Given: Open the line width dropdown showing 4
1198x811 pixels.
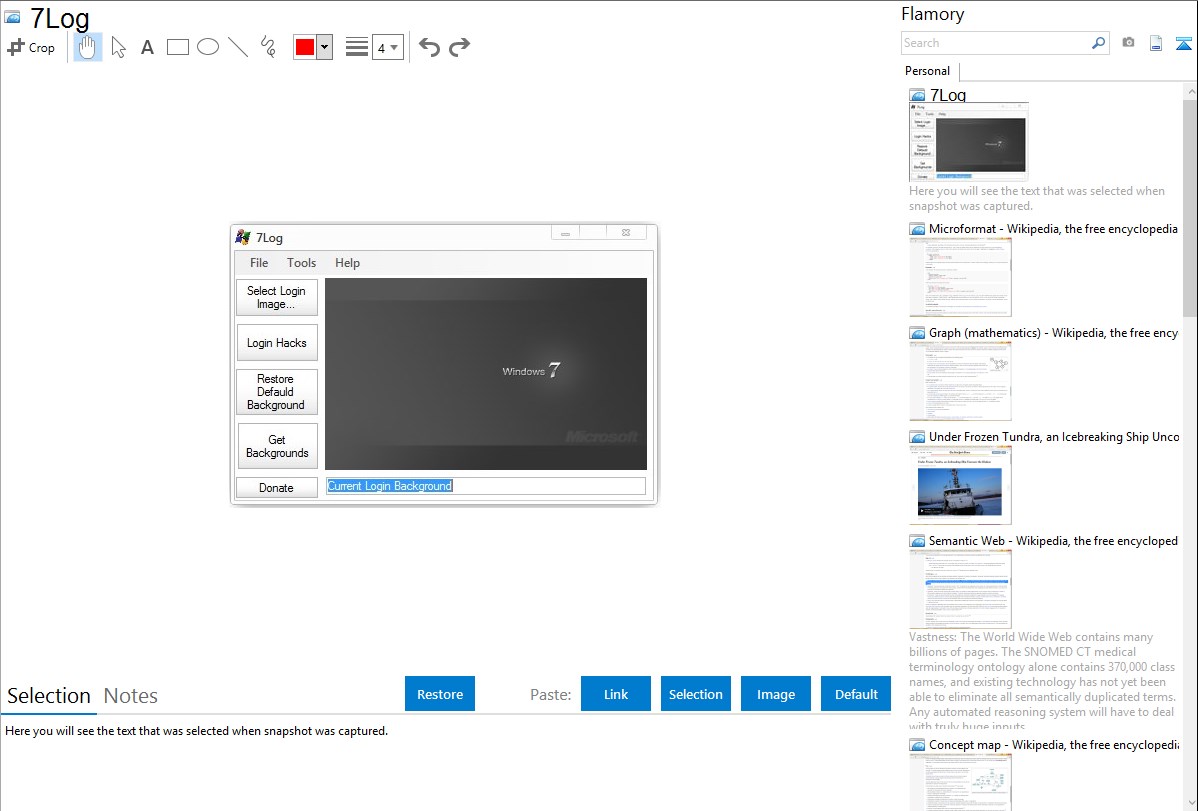Looking at the screenshot, I should click(x=388, y=47).
